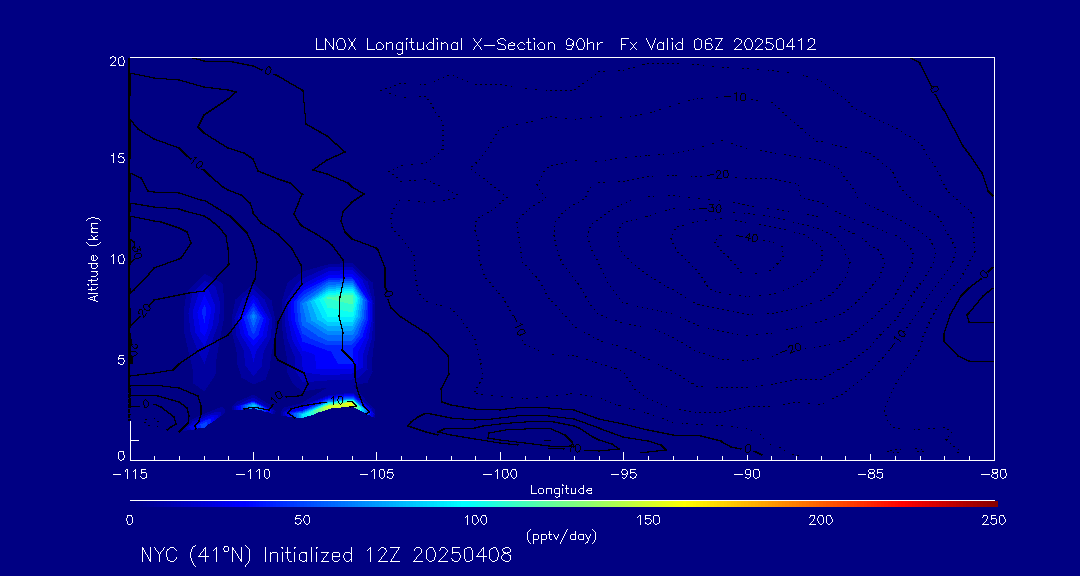Click the -30 dotted contour label
The image size is (1080, 576).
[710, 208]
